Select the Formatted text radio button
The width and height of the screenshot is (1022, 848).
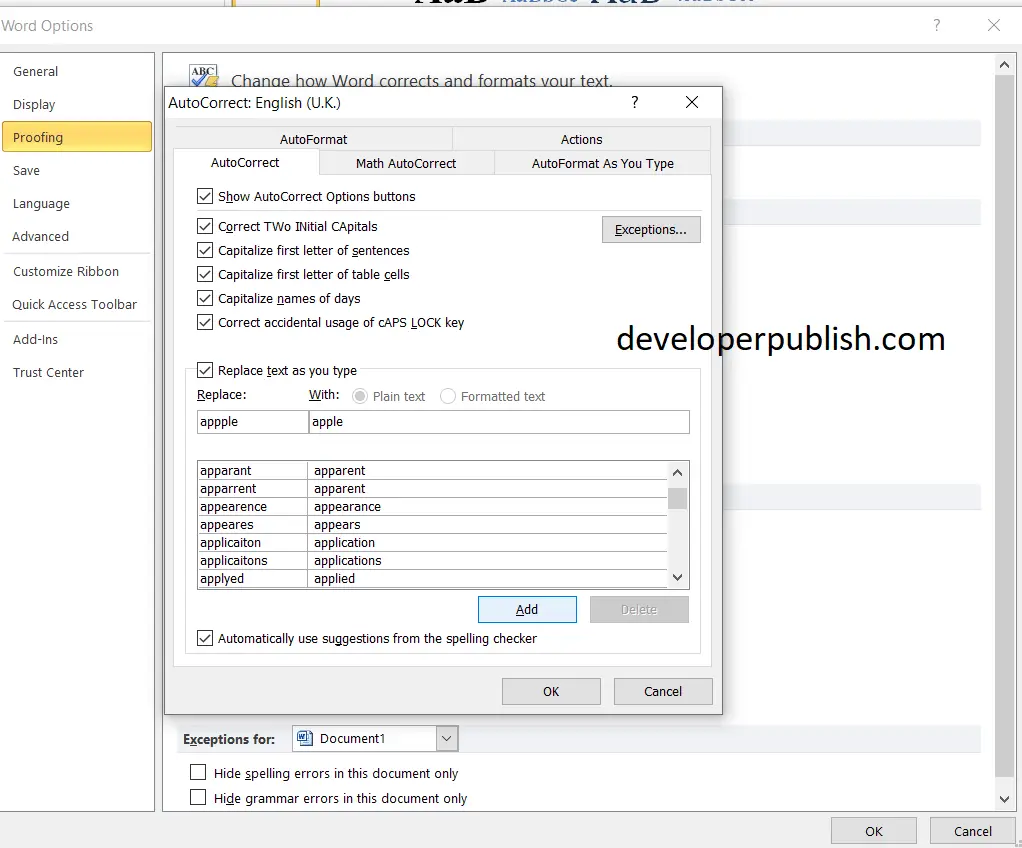448,396
